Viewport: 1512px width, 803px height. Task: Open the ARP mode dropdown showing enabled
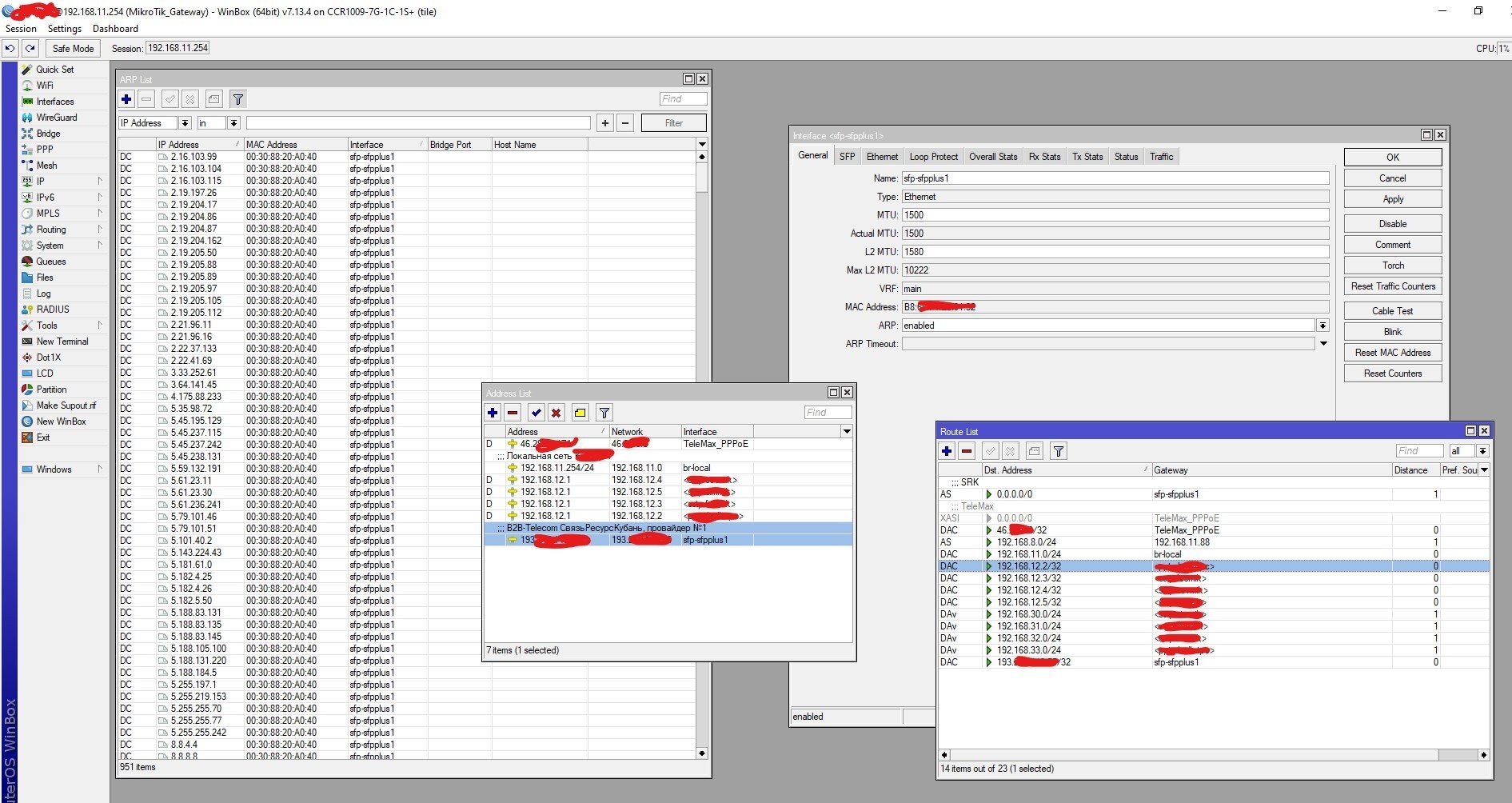[x=1323, y=326]
